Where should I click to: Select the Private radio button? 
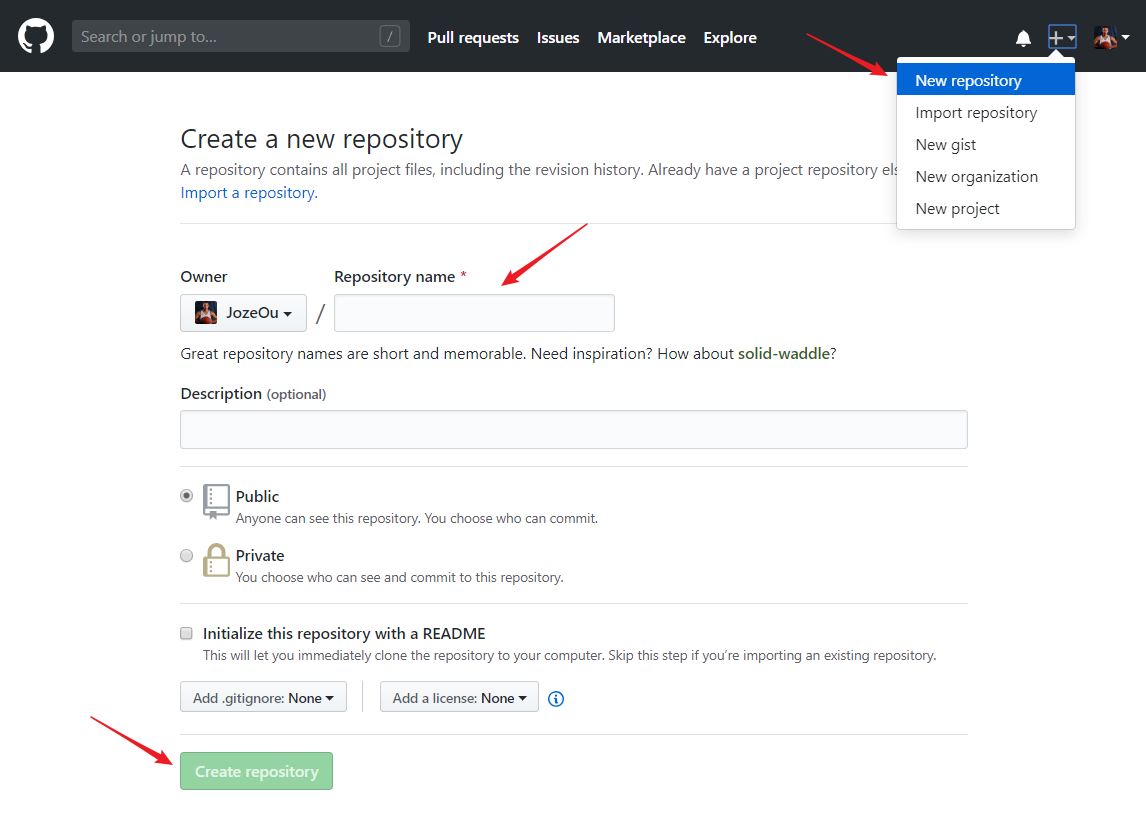pos(186,555)
